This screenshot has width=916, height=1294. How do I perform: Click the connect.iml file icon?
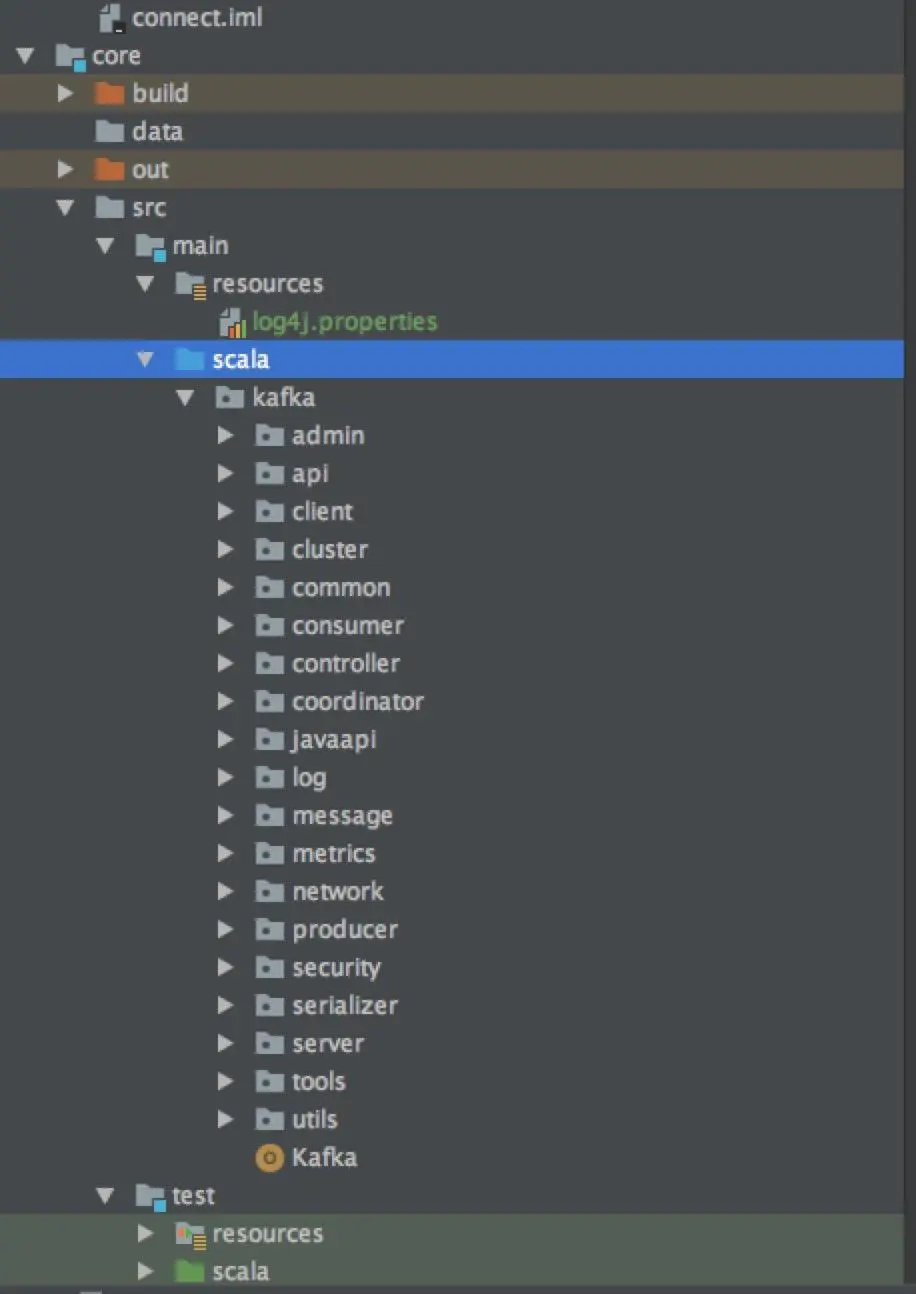pyautogui.click(x=111, y=17)
